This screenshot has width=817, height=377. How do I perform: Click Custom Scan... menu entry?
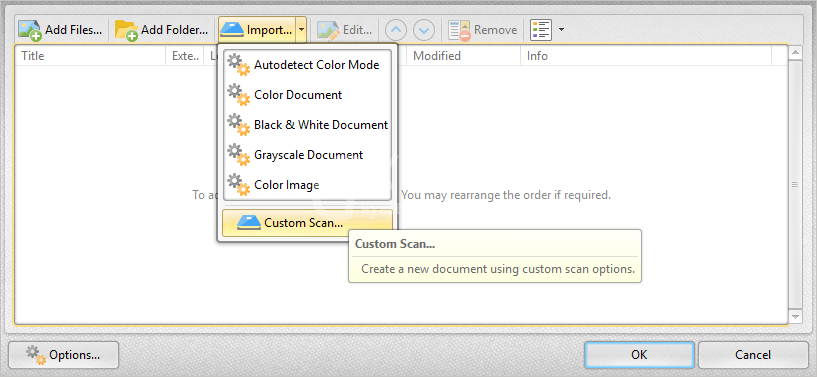[307, 223]
